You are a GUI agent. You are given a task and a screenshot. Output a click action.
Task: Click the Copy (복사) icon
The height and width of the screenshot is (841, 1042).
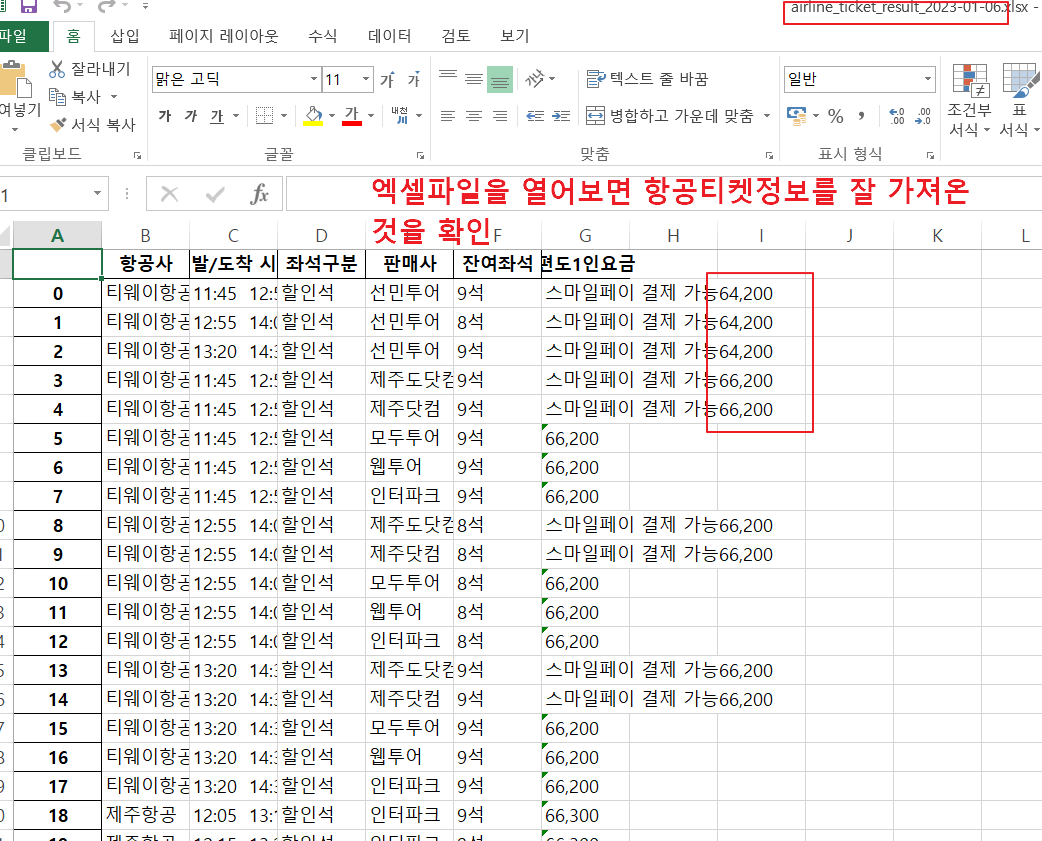coord(57,97)
